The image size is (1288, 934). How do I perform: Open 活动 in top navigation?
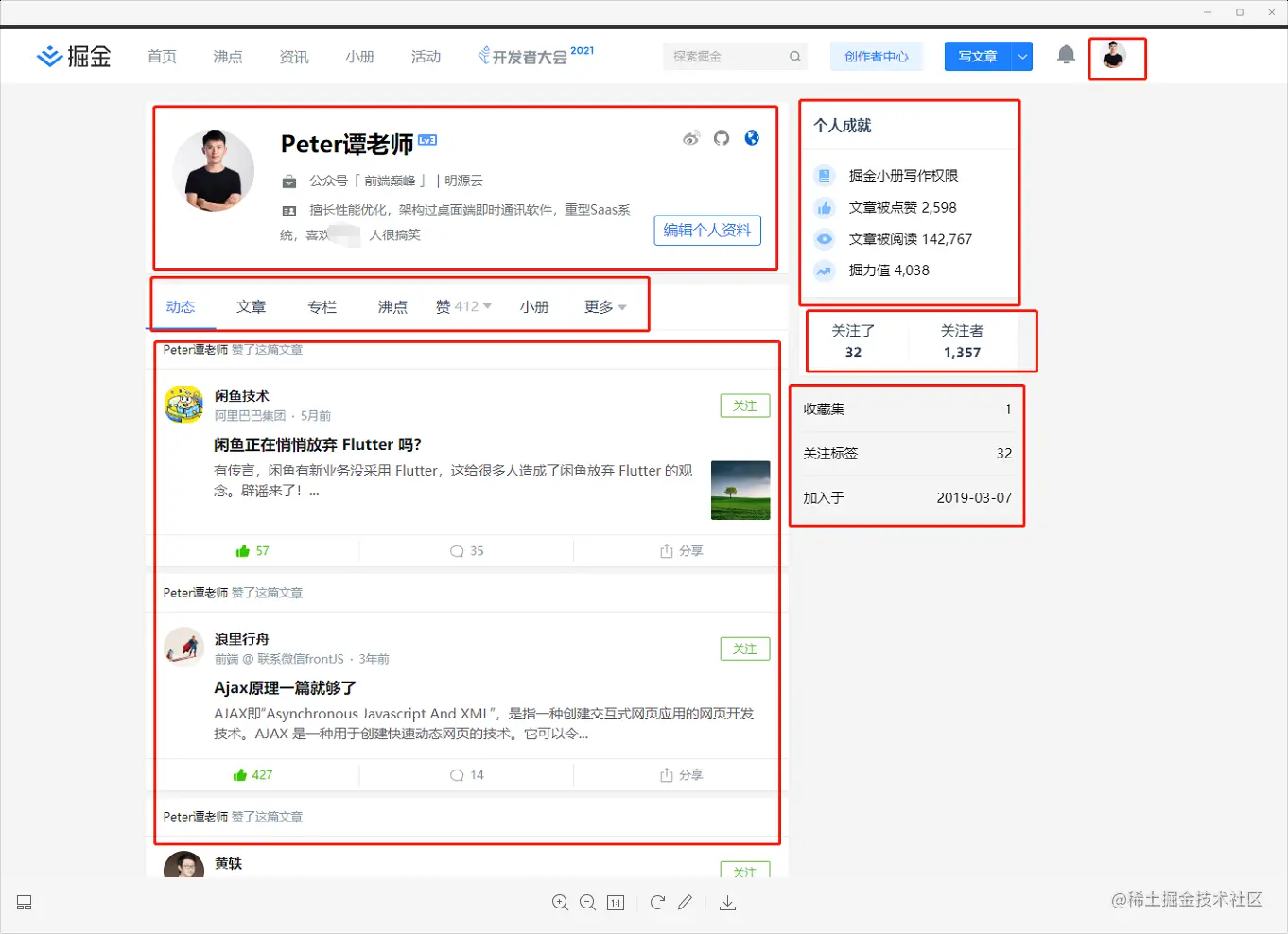coord(426,57)
